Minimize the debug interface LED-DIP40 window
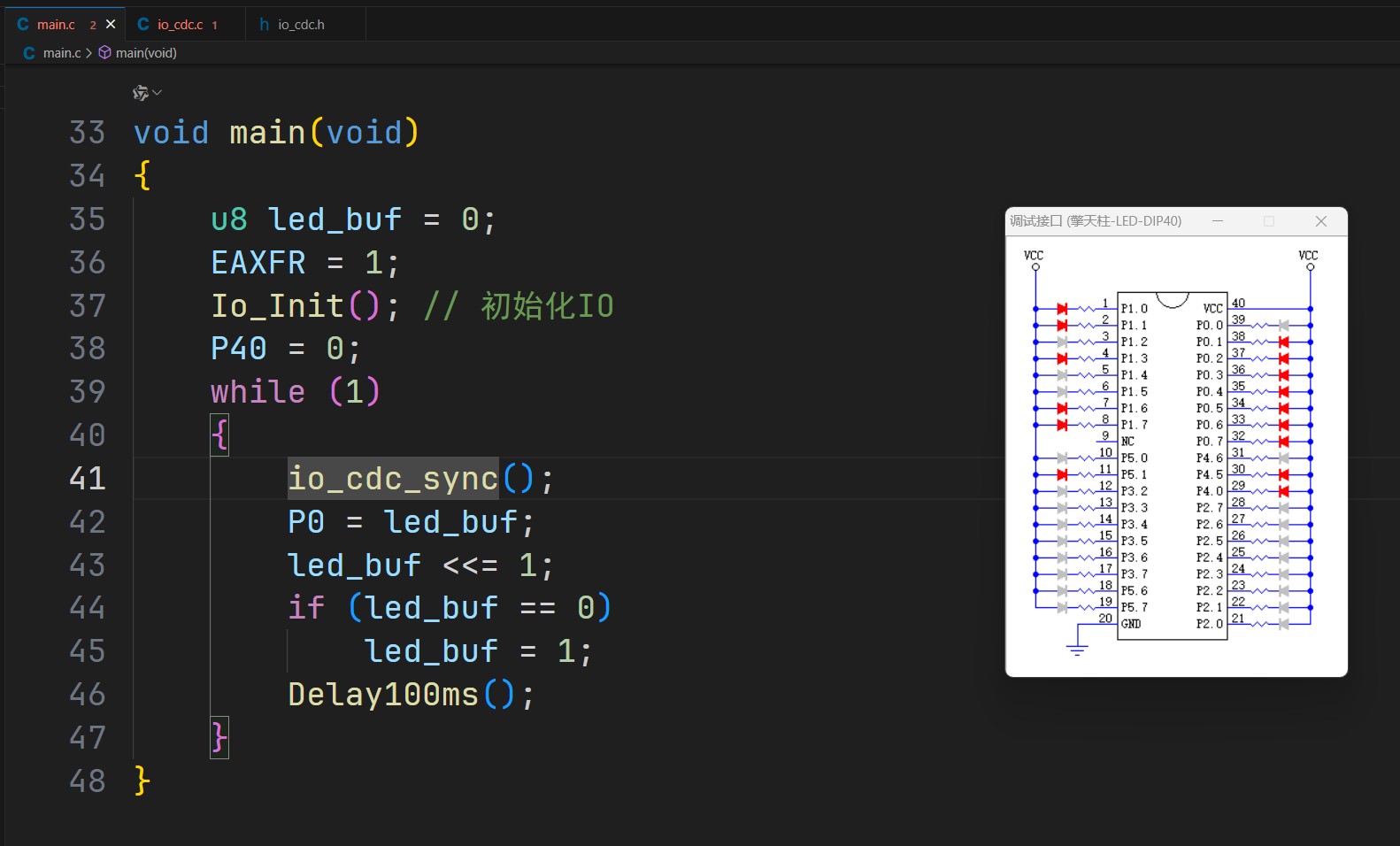Screen dimensions: 1400x846 tap(1218, 221)
